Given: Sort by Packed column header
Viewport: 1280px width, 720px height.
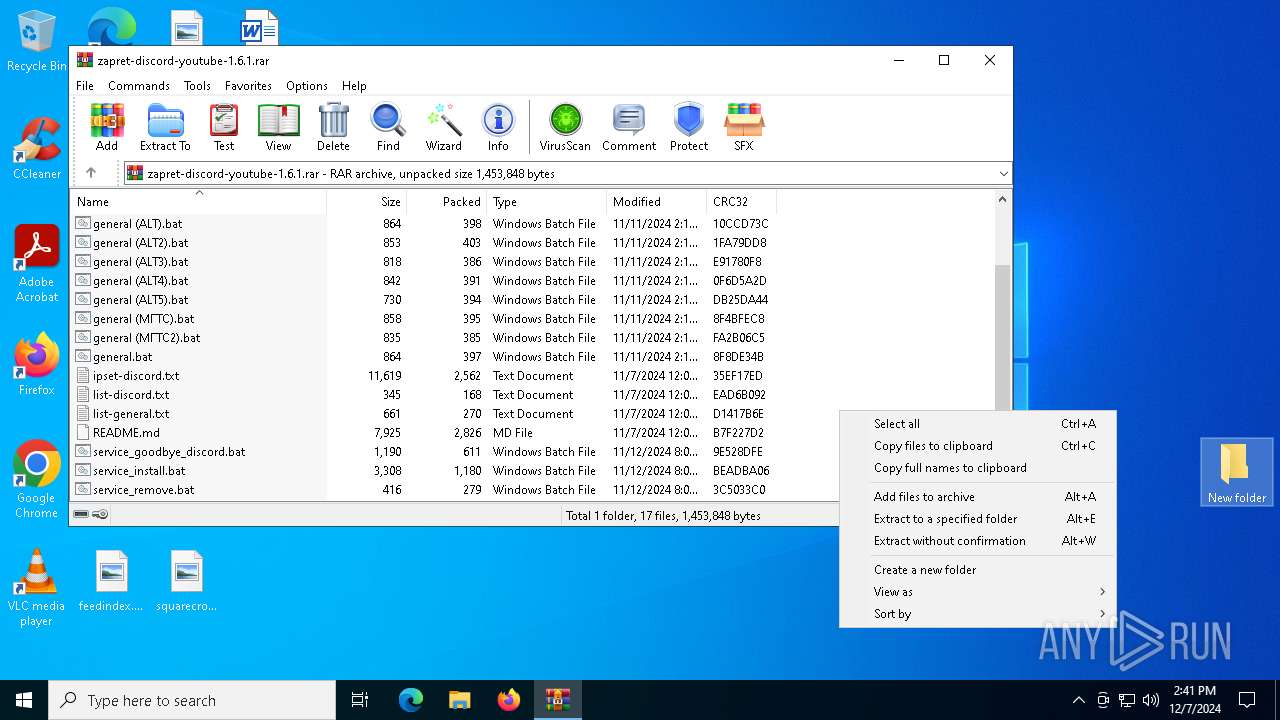Looking at the screenshot, I should click(446, 201).
